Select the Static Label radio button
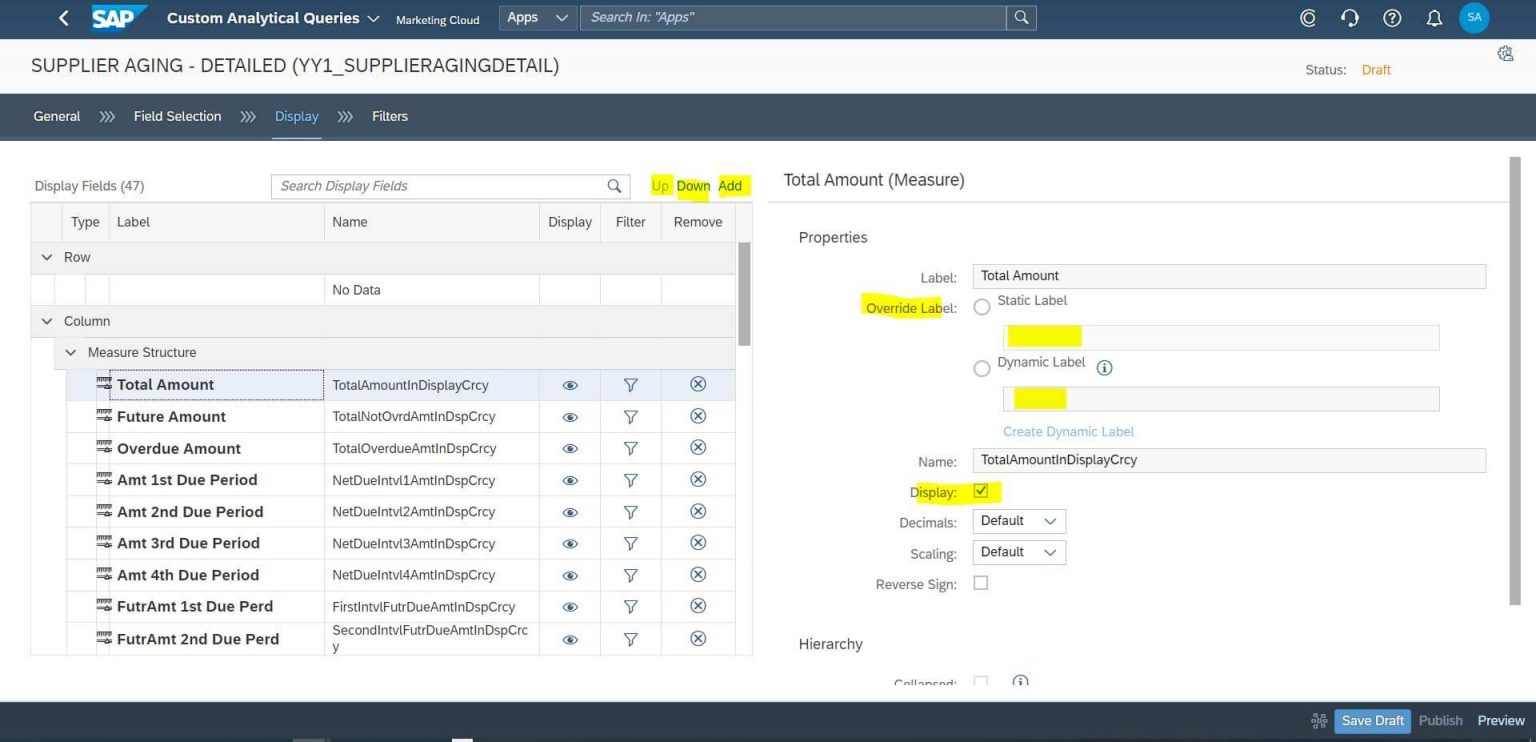Image resolution: width=1536 pixels, height=742 pixels. [x=981, y=306]
